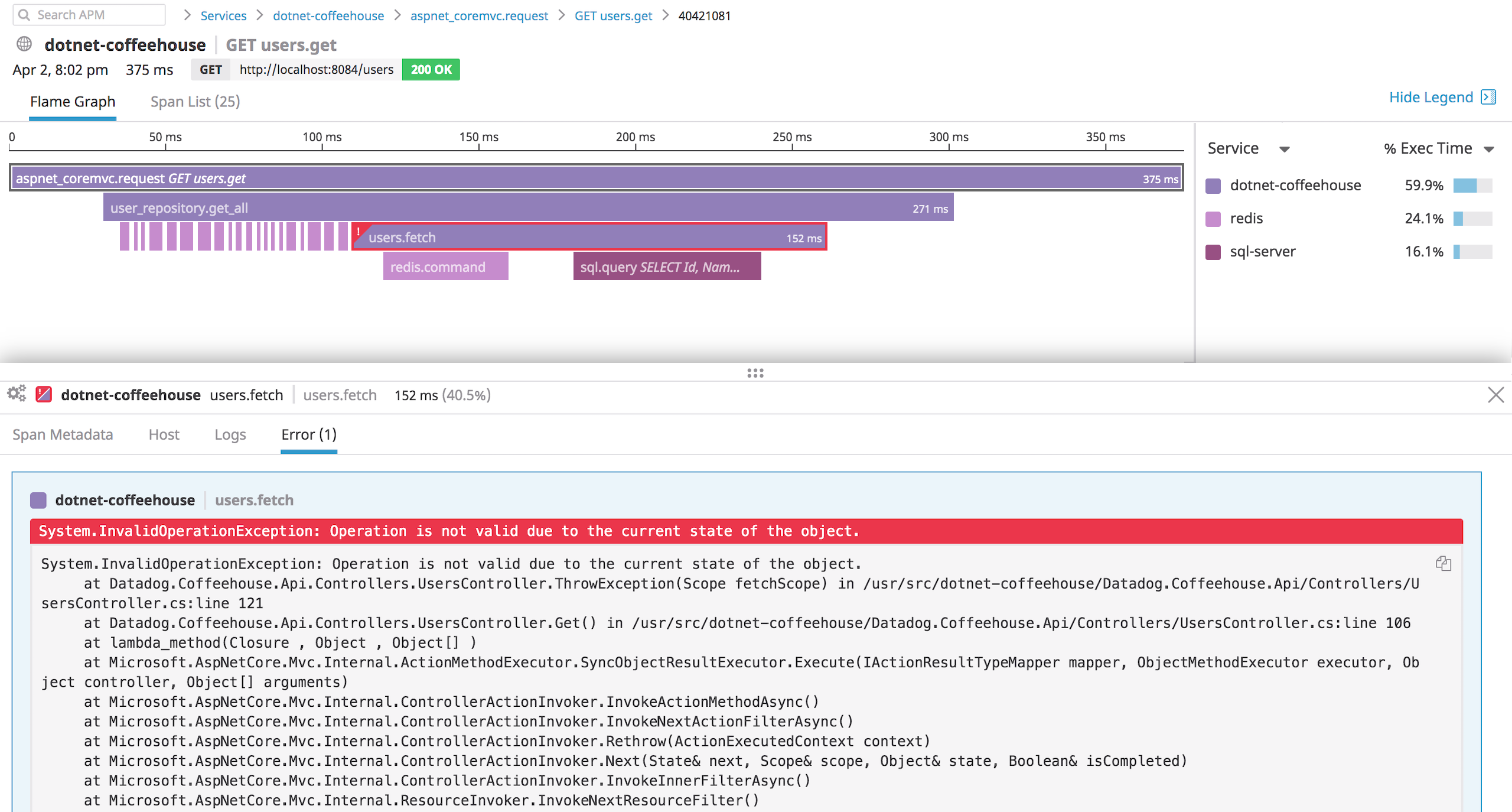This screenshot has height=812, width=1512.
Task: Click the magnifier icon in the APM search
Action: click(x=25, y=15)
